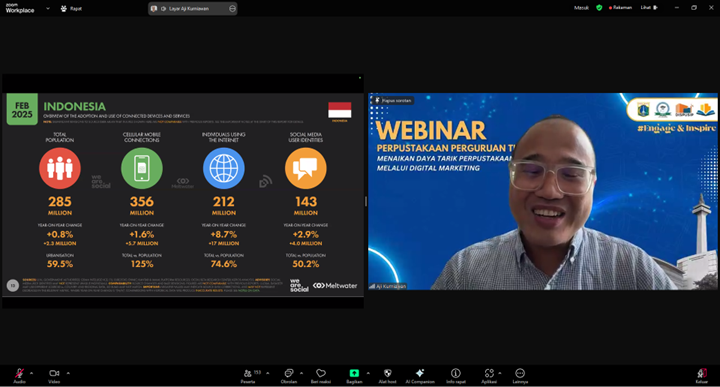Launch AI Companion
The width and height of the screenshot is (720, 387).
[420, 376]
